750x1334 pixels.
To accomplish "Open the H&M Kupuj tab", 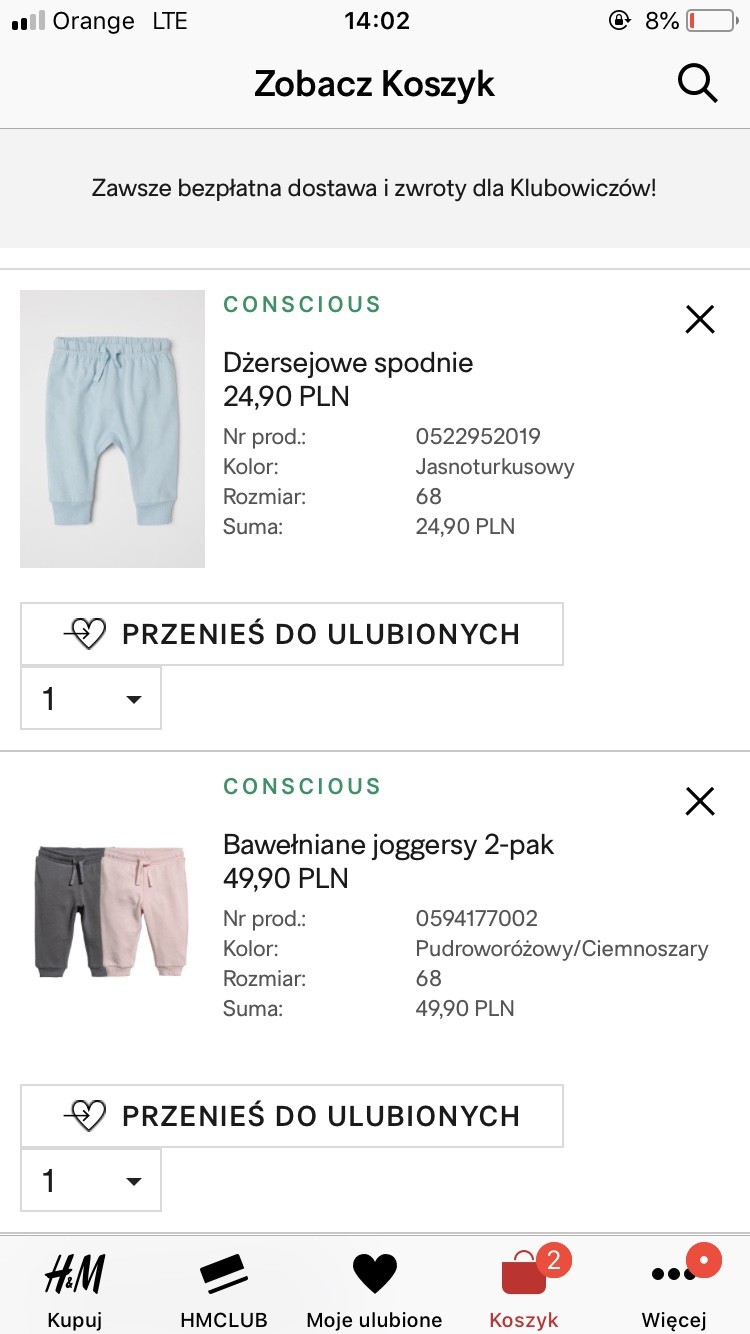I will (75, 1289).
